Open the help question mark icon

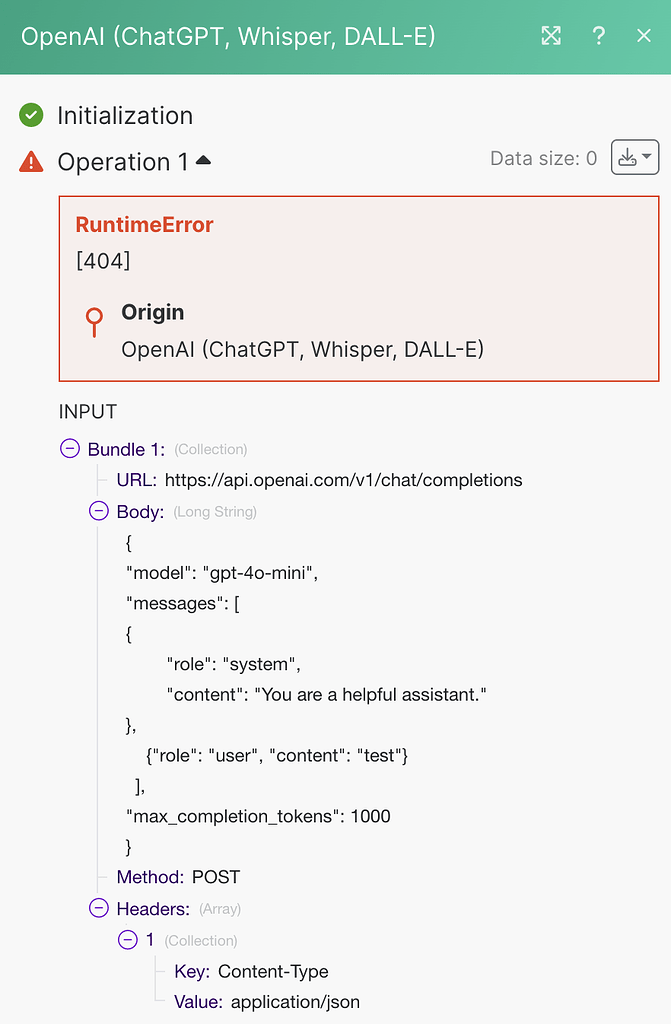(x=598, y=36)
